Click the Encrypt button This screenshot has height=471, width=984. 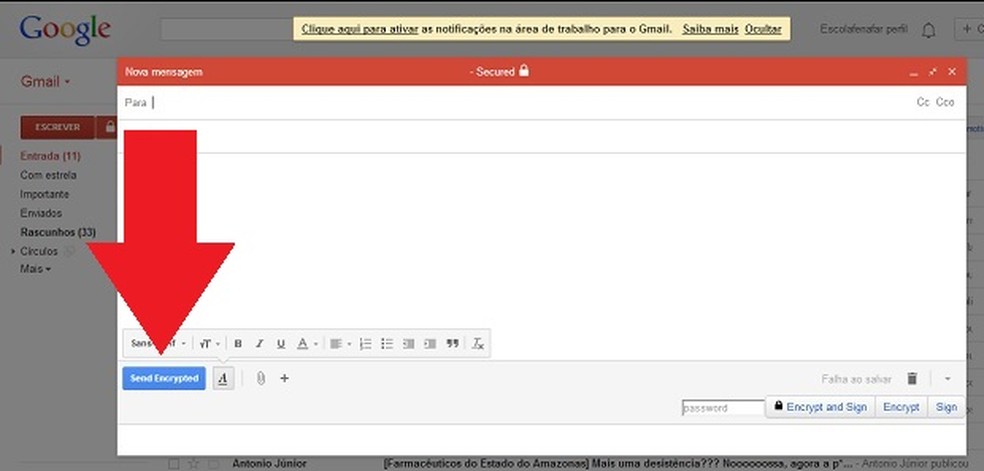pos(901,407)
